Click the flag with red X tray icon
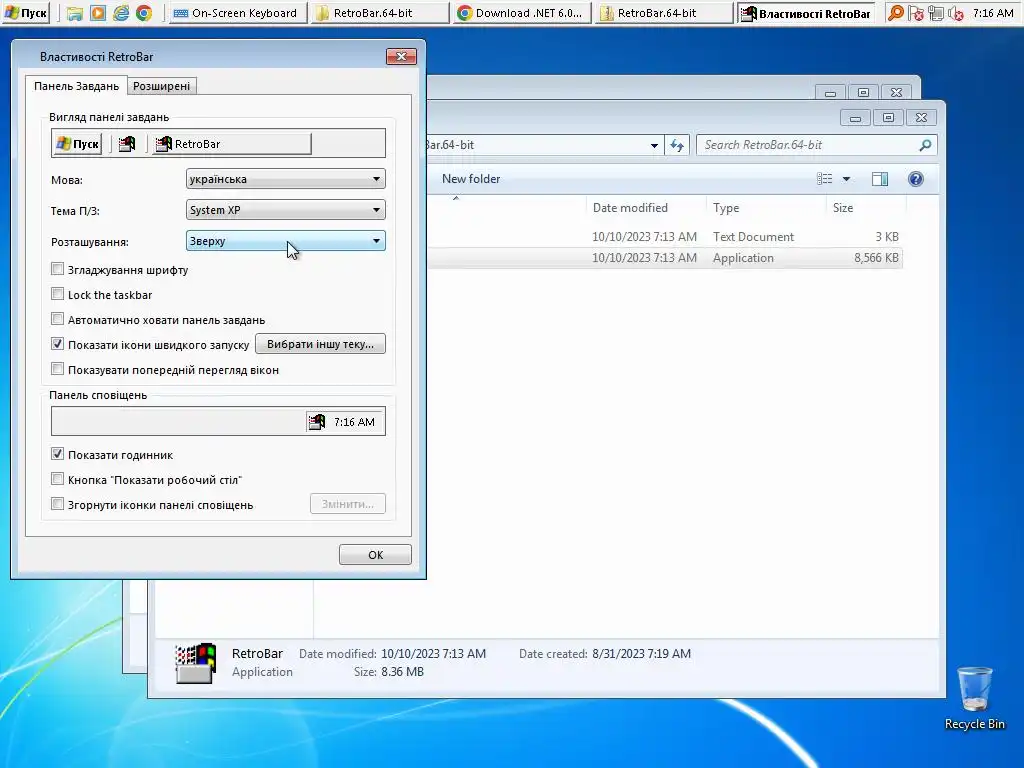The width and height of the screenshot is (1024, 768). [916, 13]
